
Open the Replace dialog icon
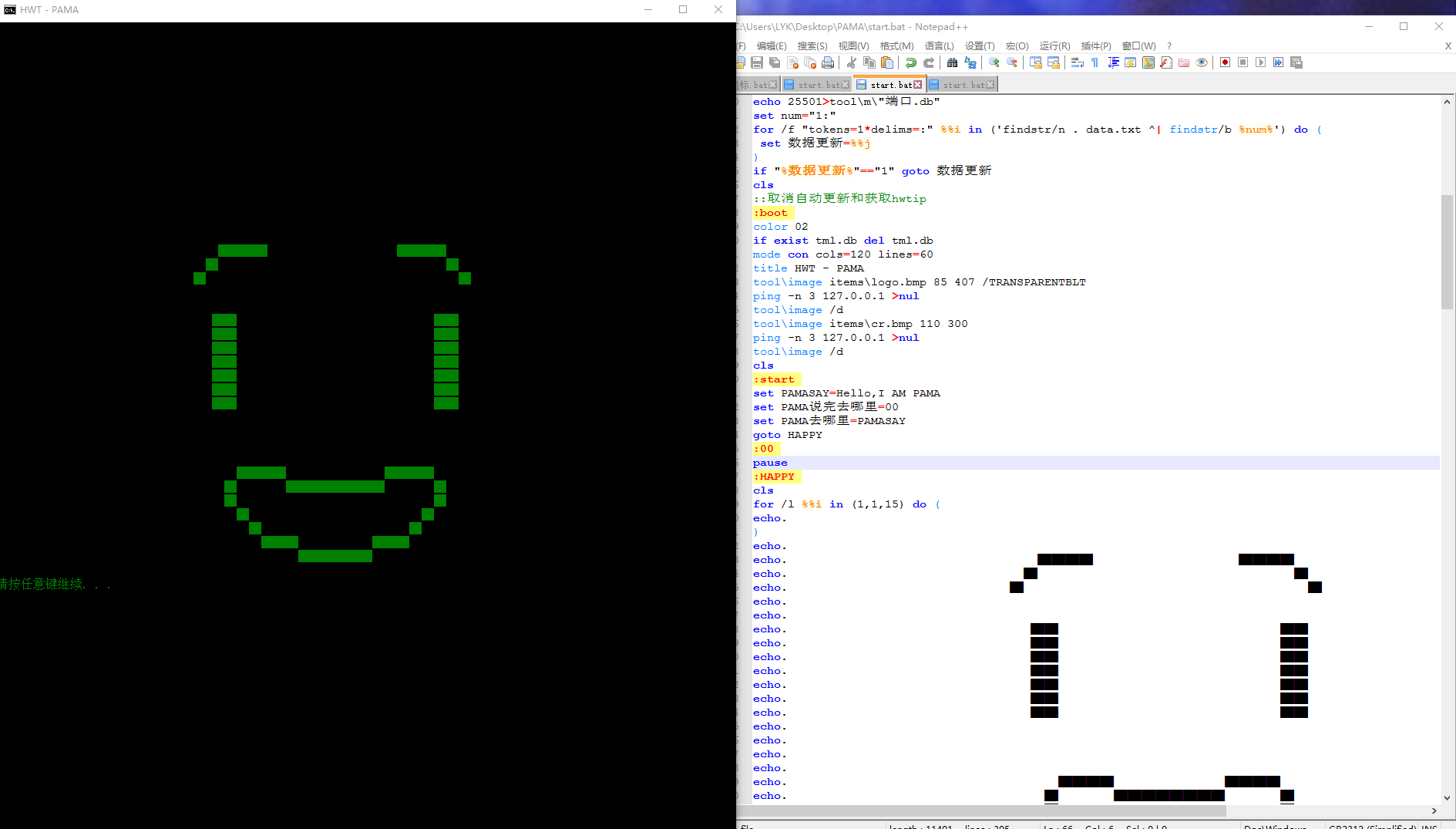[970, 62]
